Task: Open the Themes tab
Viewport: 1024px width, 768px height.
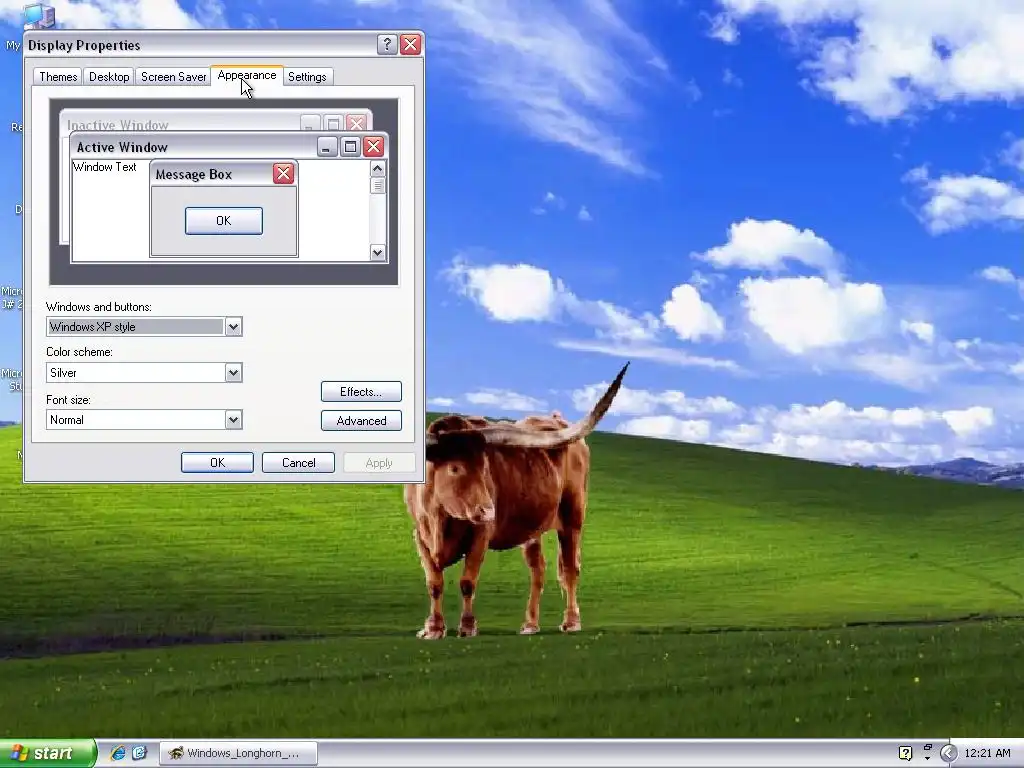Action: pos(58,77)
